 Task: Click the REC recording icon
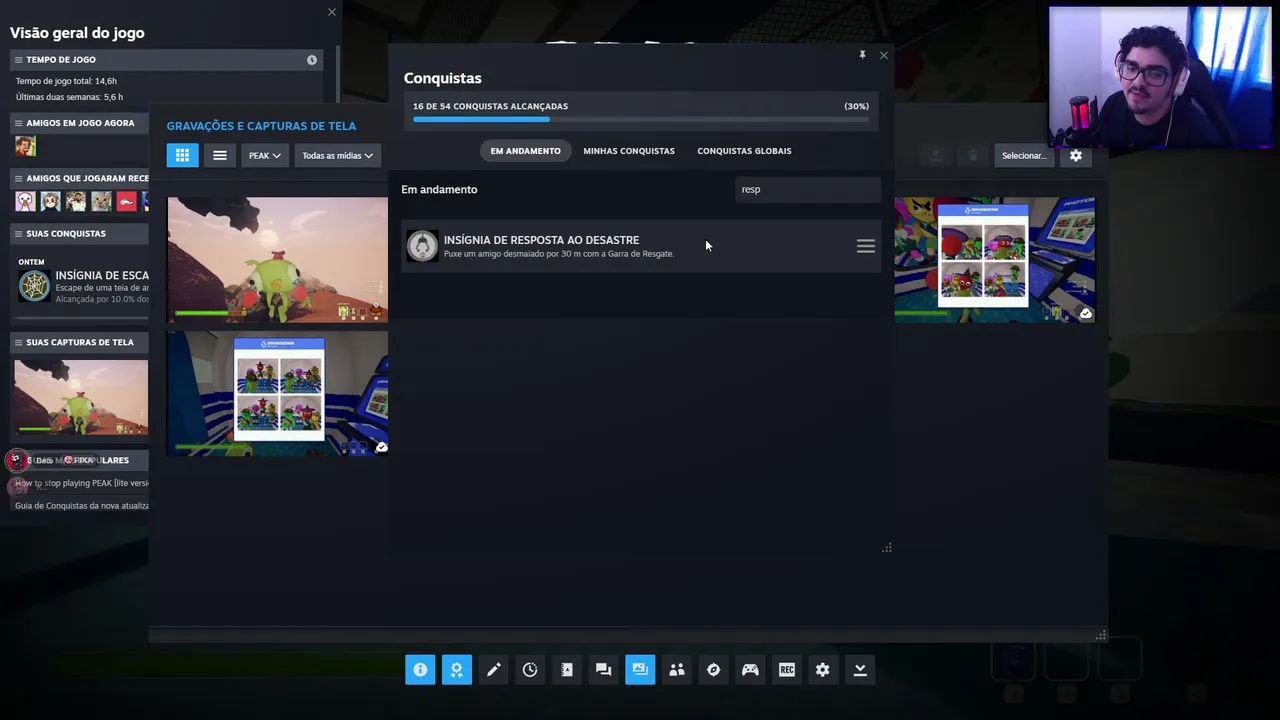[787, 670]
